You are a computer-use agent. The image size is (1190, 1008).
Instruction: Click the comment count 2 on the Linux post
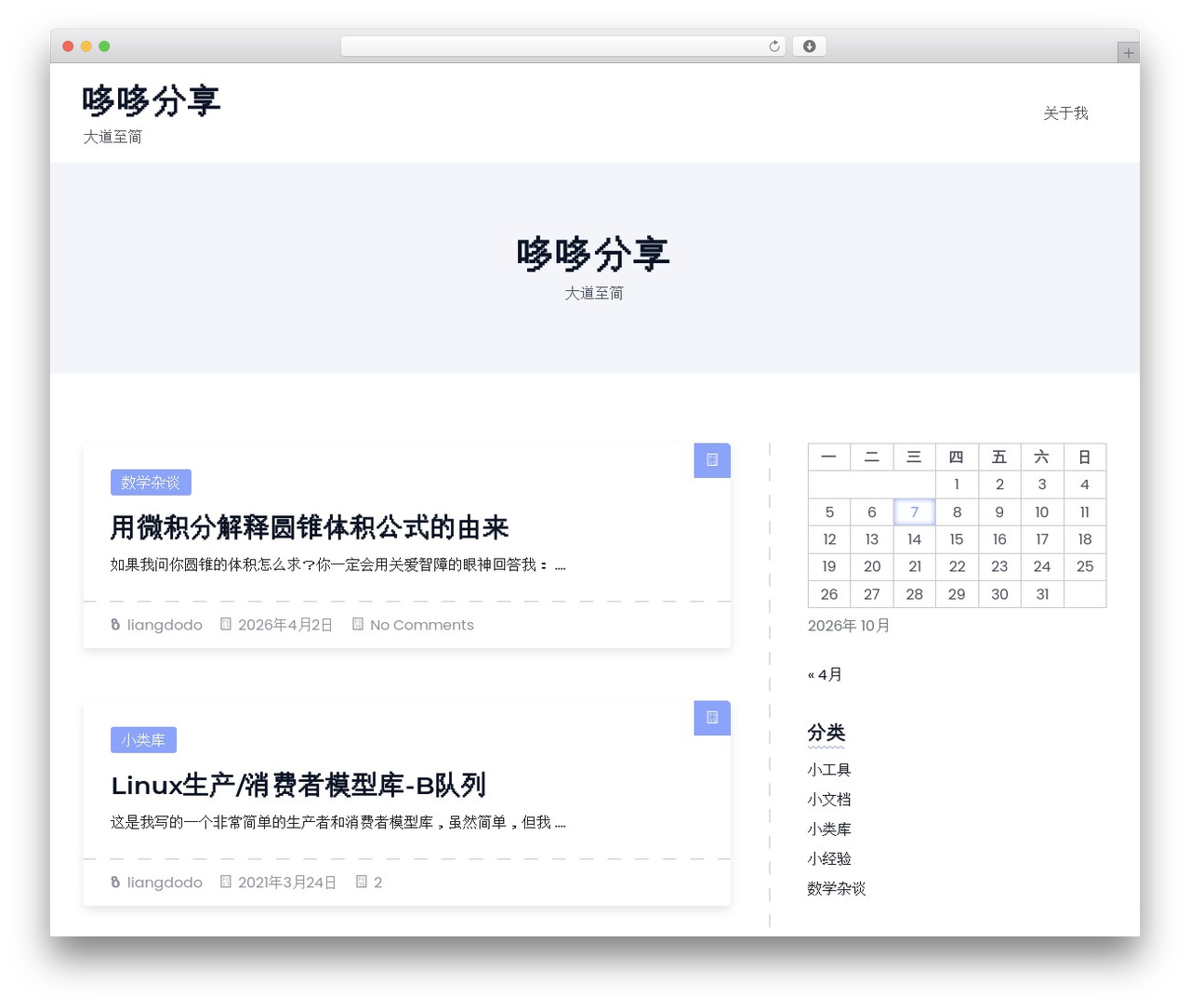coord(377,882)
